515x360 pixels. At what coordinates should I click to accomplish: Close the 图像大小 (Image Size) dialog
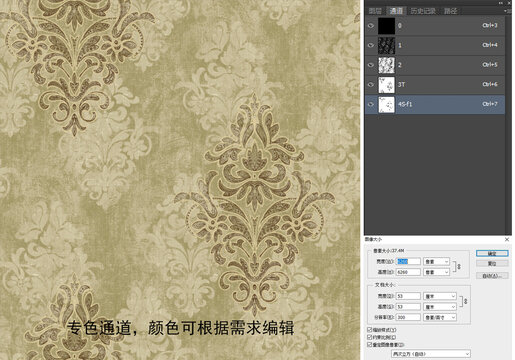tap(507, 239)
